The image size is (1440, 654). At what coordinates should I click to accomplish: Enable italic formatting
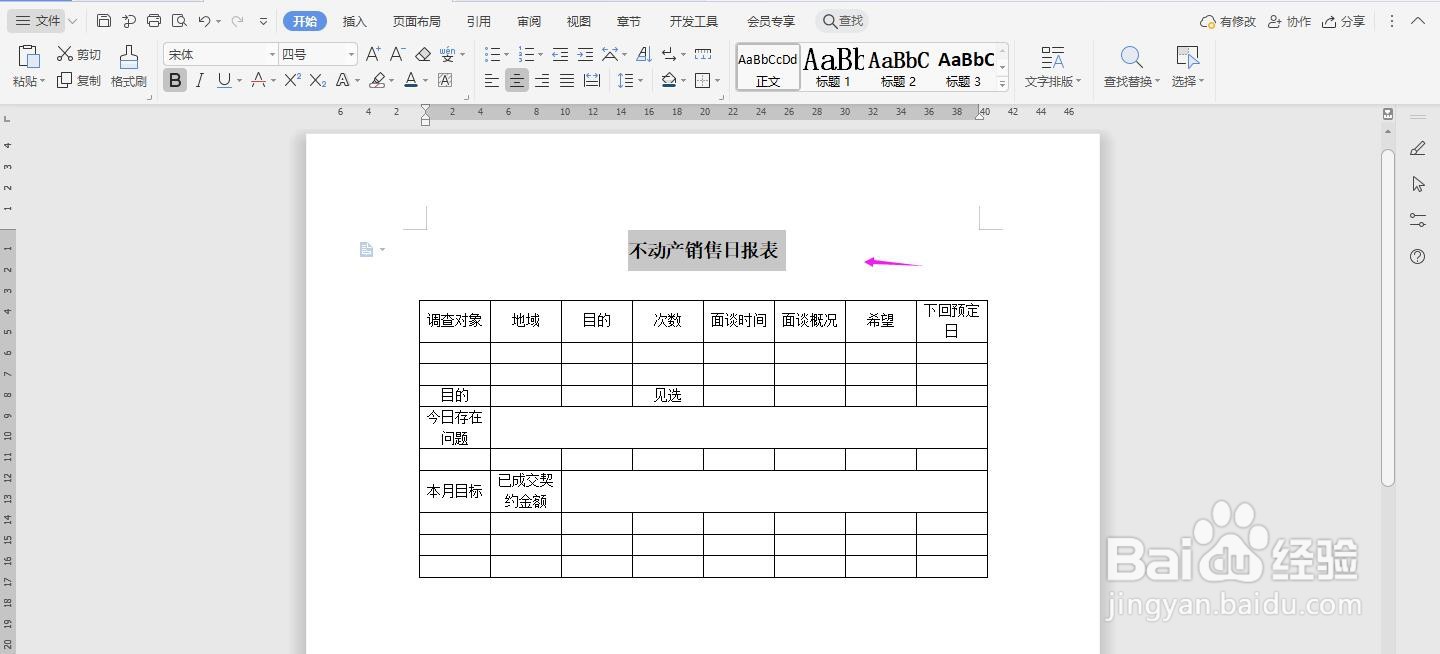pos(198,79)
